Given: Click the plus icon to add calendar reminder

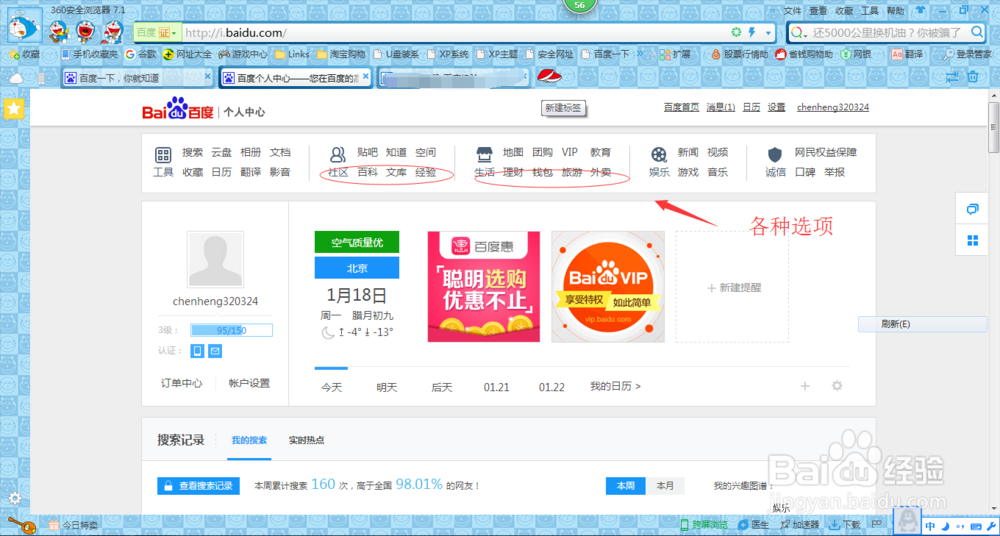Looking at the screenshot, I should tap(805, 385).
